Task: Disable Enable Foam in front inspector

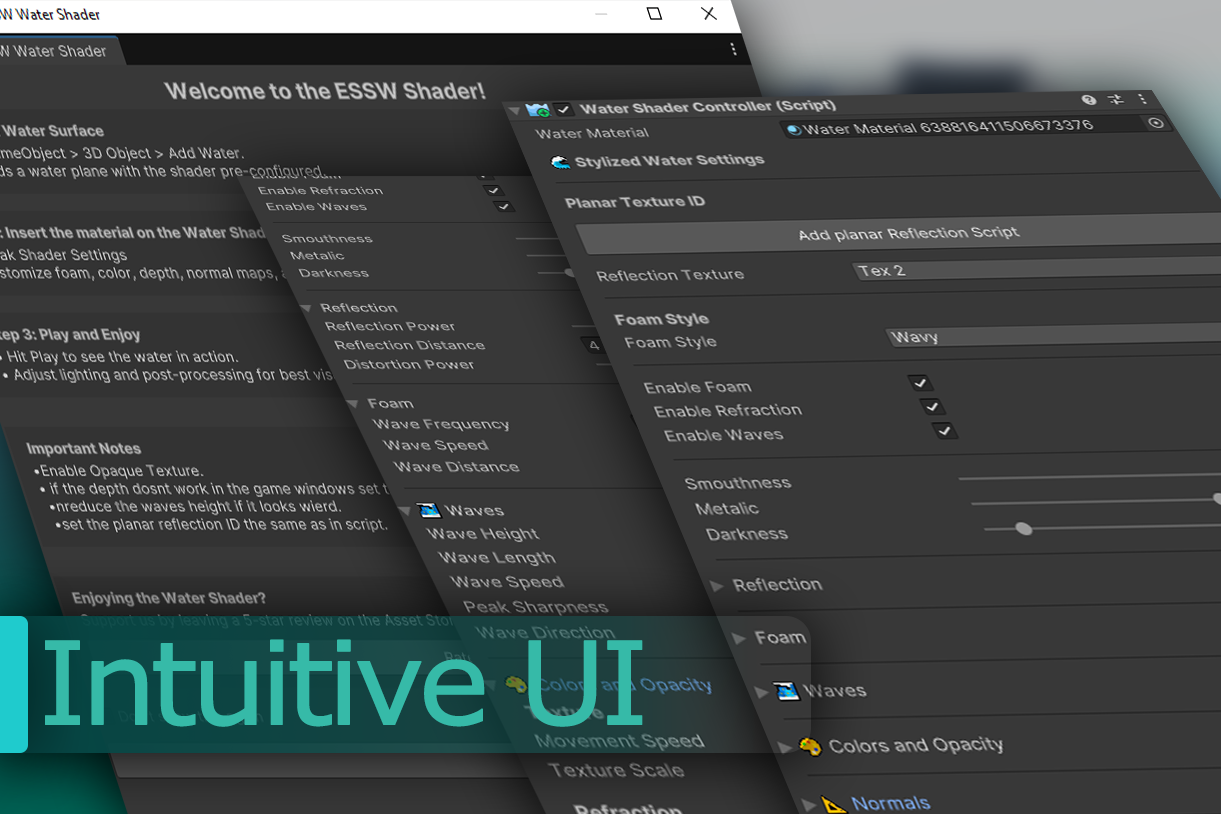Action: point(919,382)
